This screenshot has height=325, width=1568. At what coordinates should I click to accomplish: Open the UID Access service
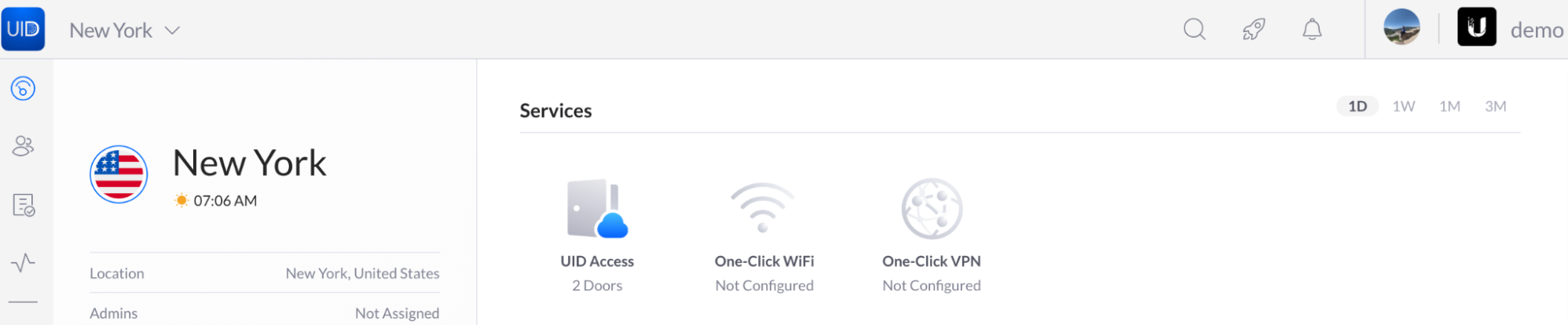pyautogui.click(x=597, y=236)
